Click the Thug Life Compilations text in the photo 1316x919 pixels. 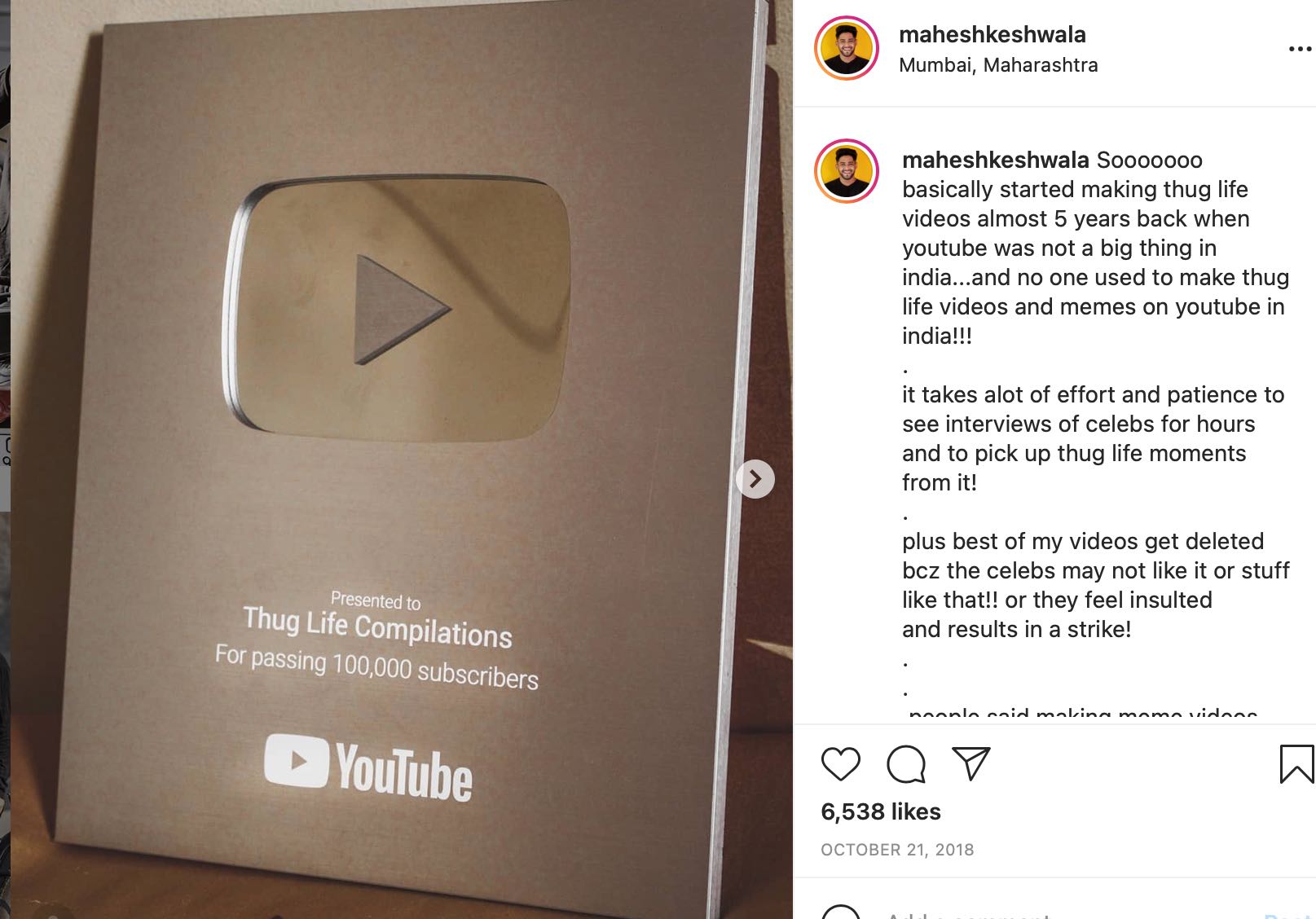(x=377, y=626)
